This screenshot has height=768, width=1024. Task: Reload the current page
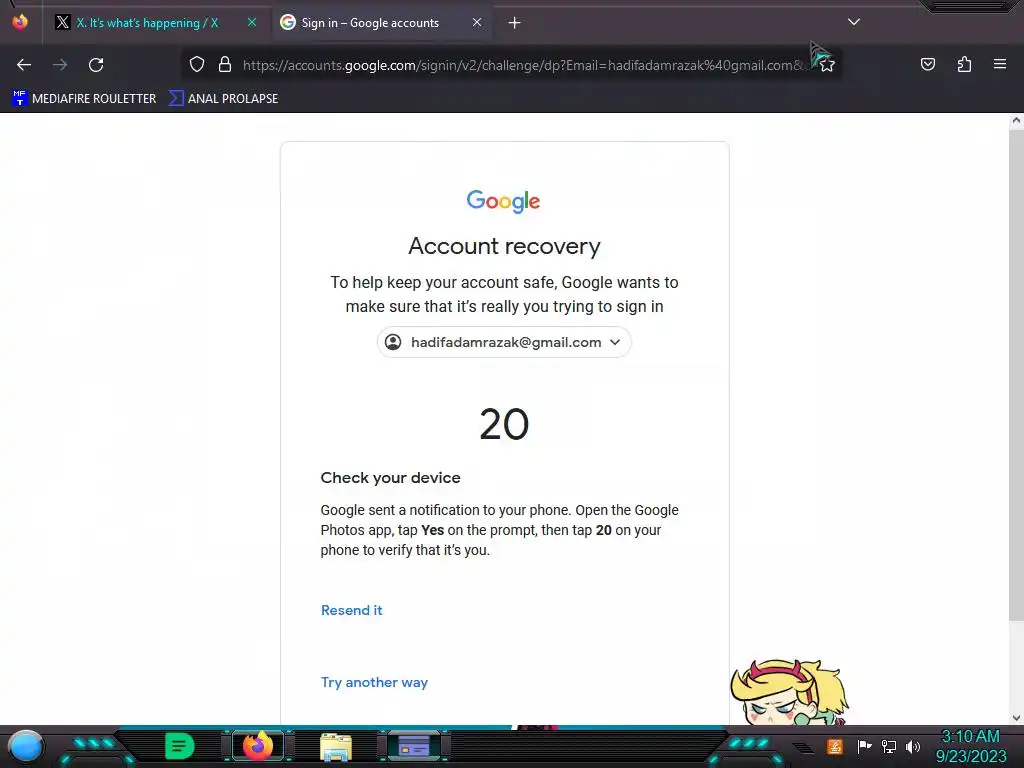click(96, 65)
